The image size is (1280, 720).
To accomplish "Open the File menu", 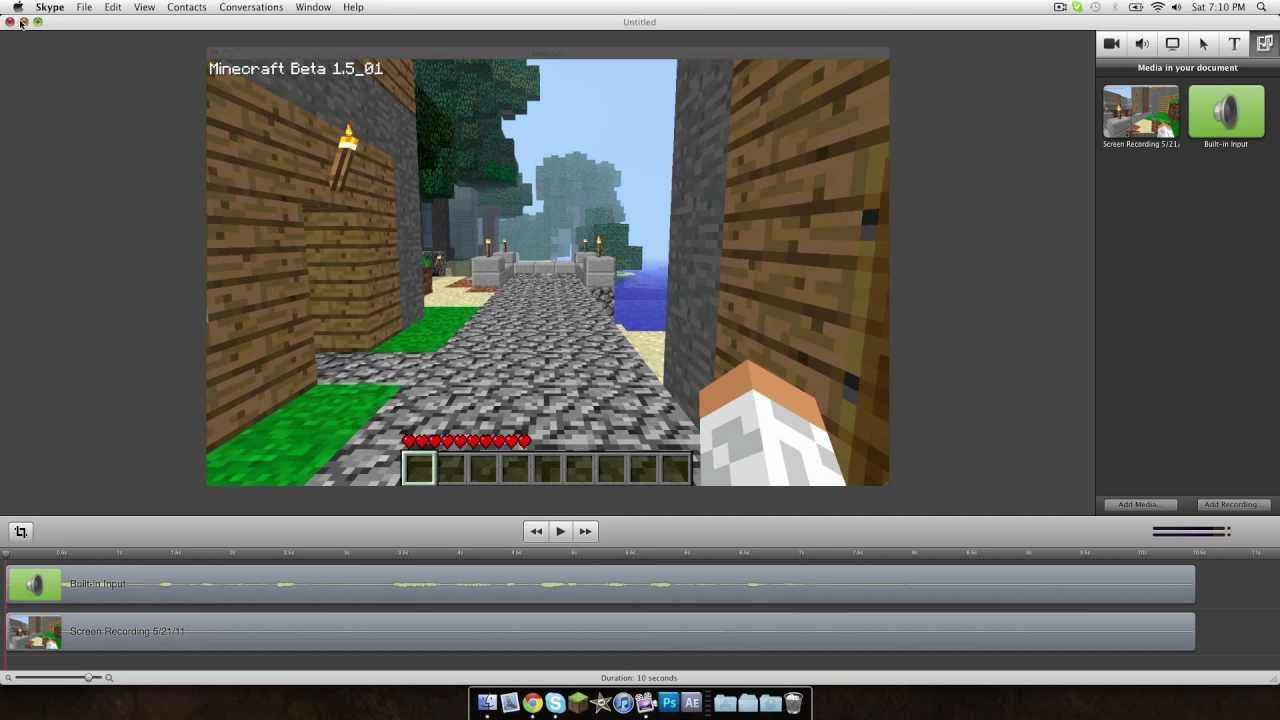I will click(x=84, y=7).
